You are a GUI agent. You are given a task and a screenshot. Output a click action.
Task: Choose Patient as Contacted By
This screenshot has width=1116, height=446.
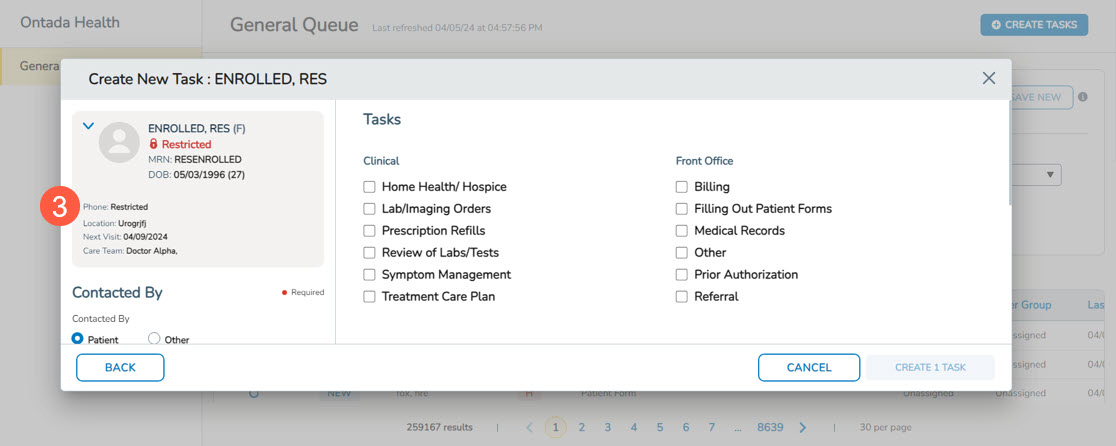78,339
